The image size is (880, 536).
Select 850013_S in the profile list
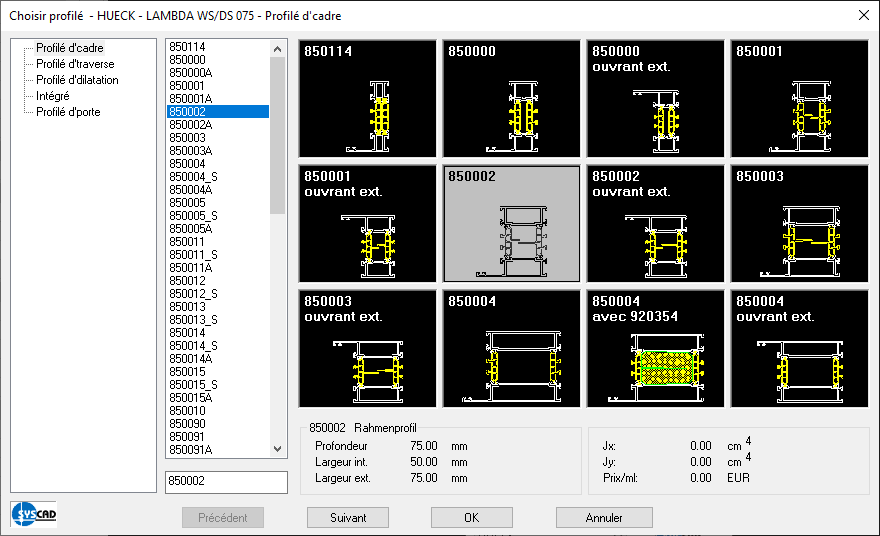click(218, 319)
